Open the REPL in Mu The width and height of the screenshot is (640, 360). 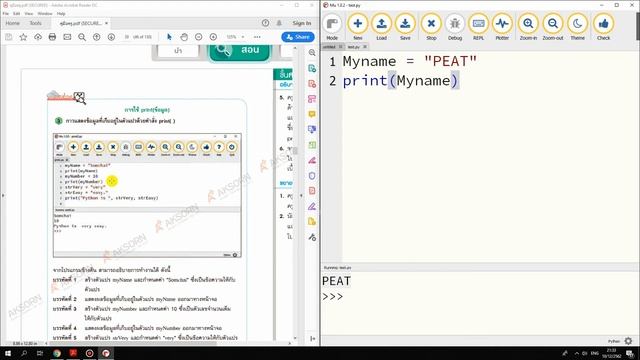coord(478,27)
